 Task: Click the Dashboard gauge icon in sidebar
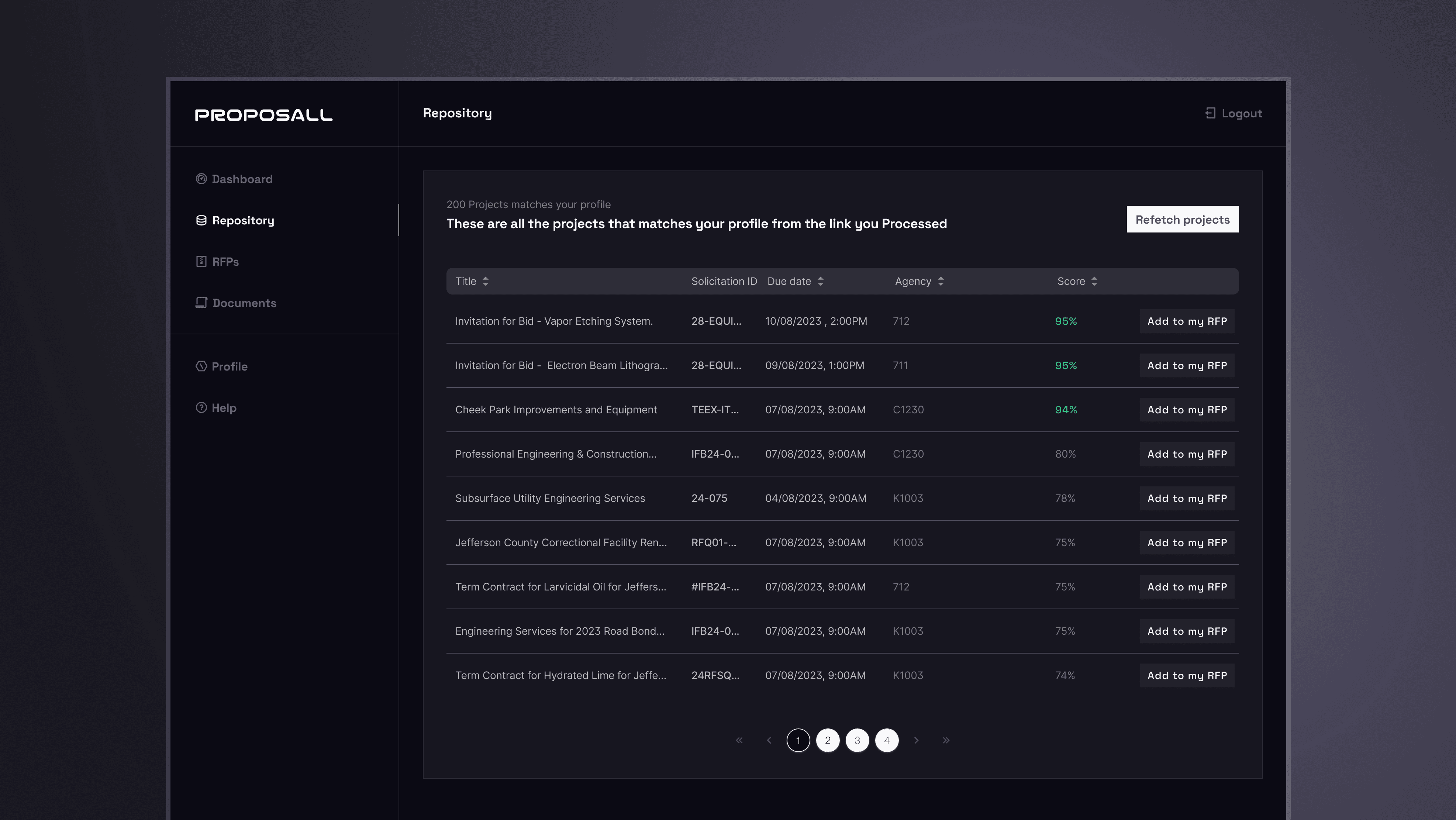[x=201, y=179]
